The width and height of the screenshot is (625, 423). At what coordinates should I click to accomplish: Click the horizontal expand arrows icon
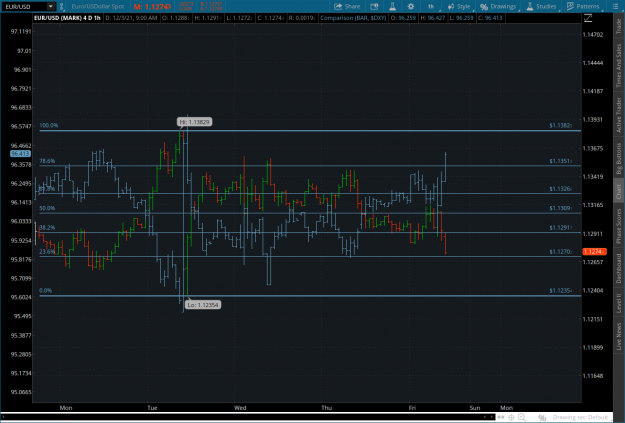[x=501, y=417]
